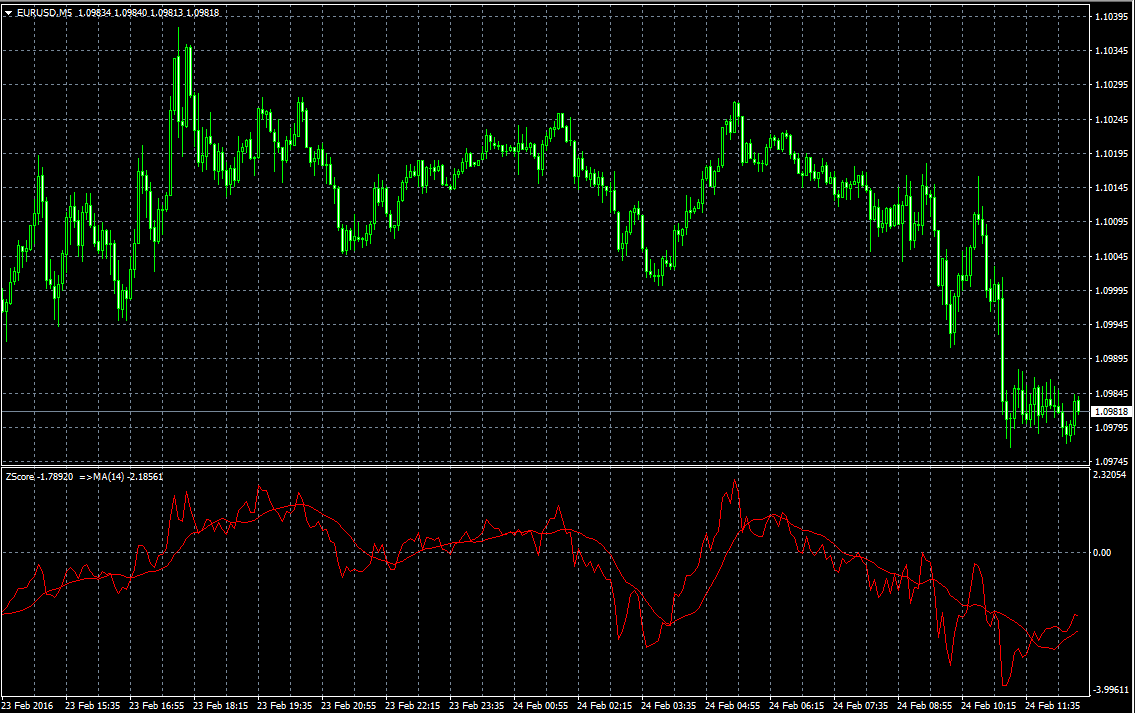This screenshot has height=713, width=1135.
Task: Click the 0.00 level on ZScore scale
Action: point(1101,552)
